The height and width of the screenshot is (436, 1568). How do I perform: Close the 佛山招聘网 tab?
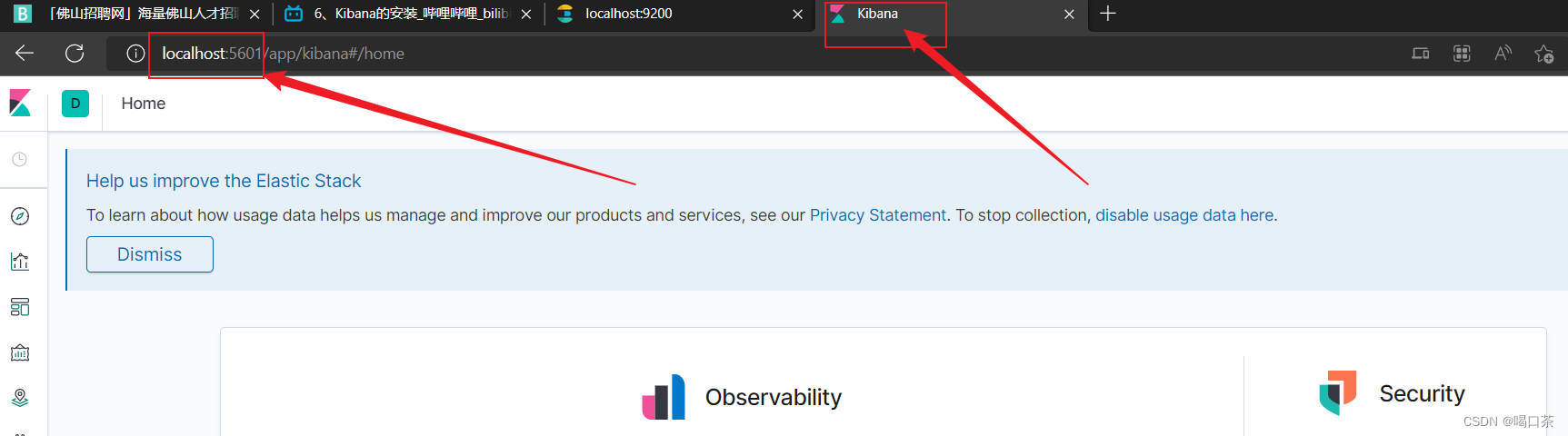click(x=255, y=15)
